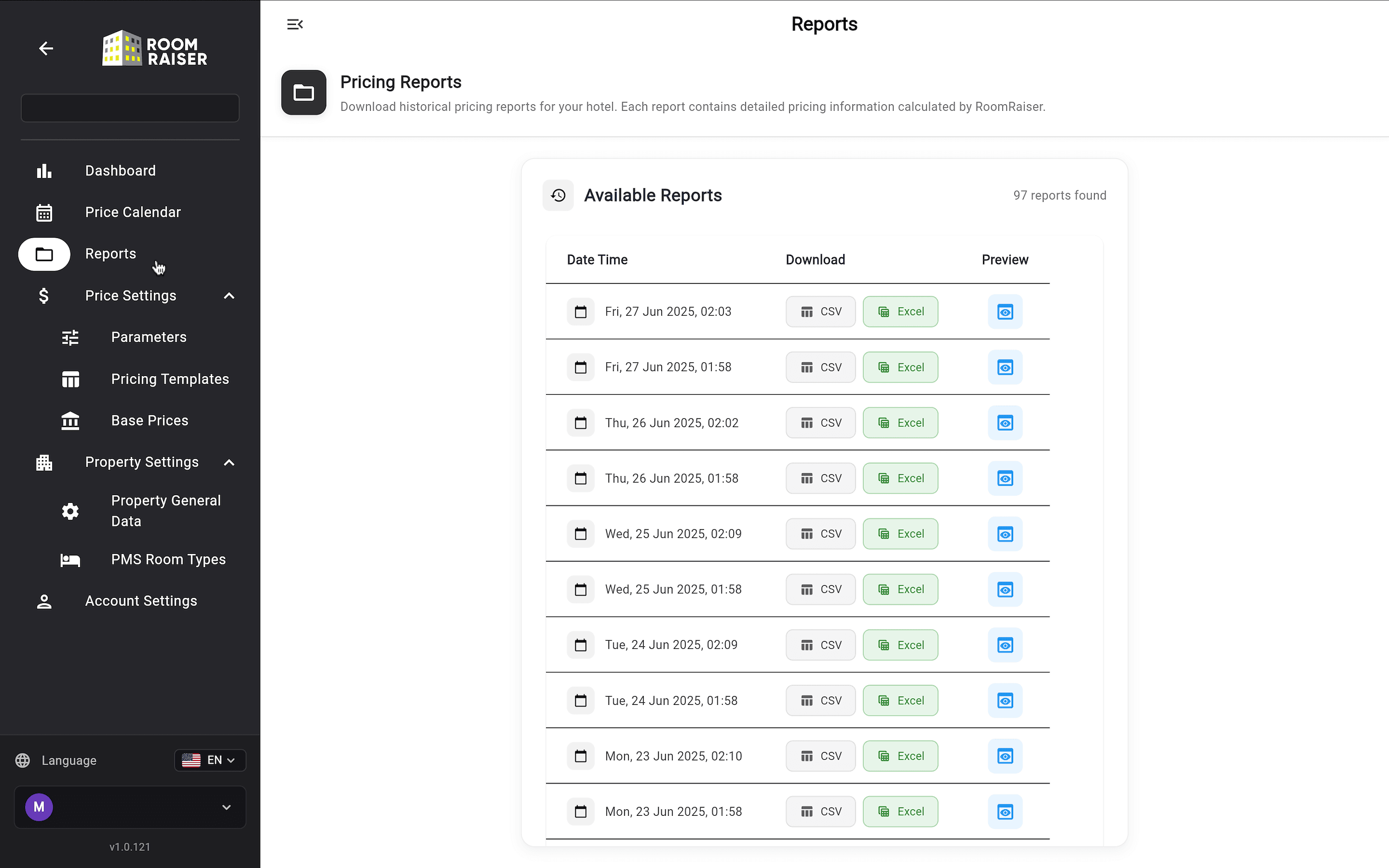Click the PMS Room Types bed icon
1389x868 pixels.
coord(70,559)
